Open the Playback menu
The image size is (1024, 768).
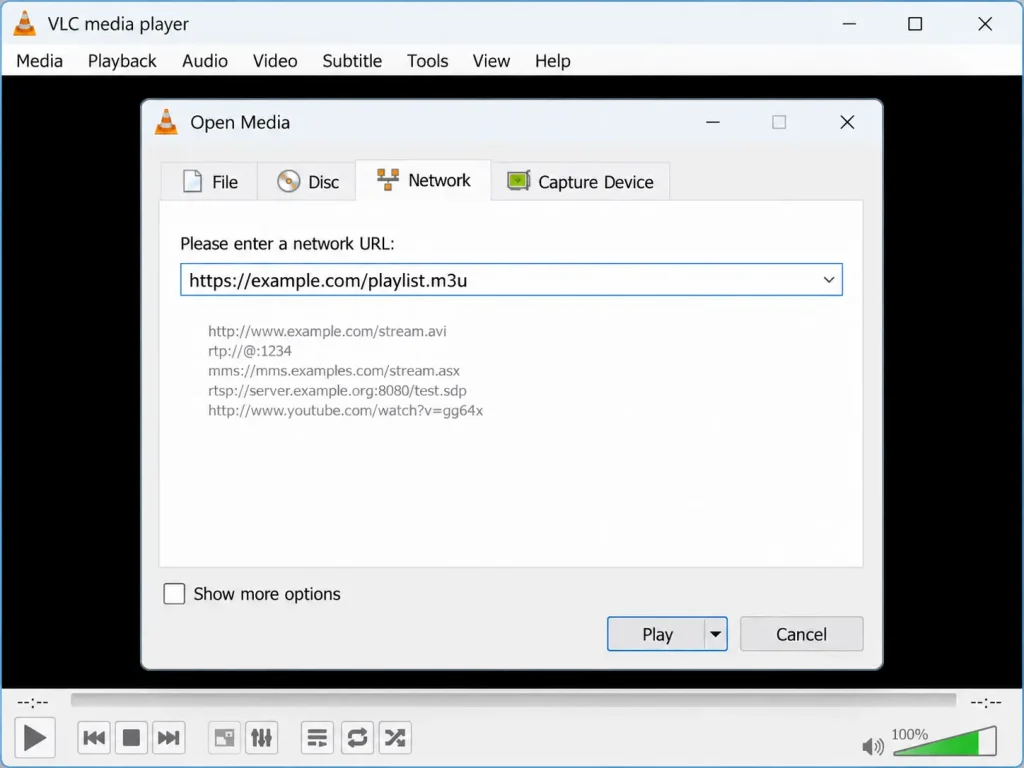122,61
